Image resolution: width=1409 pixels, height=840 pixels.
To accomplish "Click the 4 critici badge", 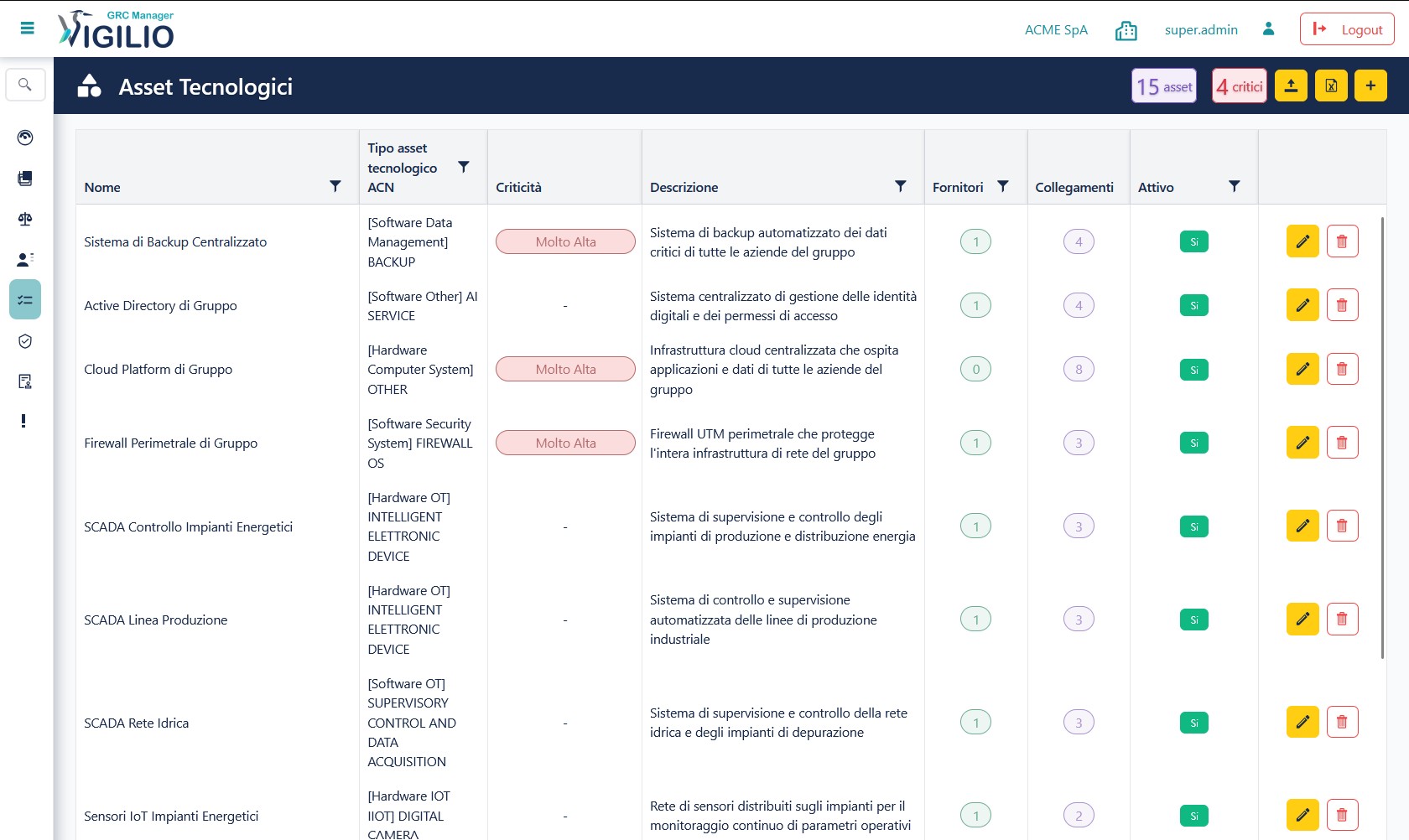I will coord(1240,86).
